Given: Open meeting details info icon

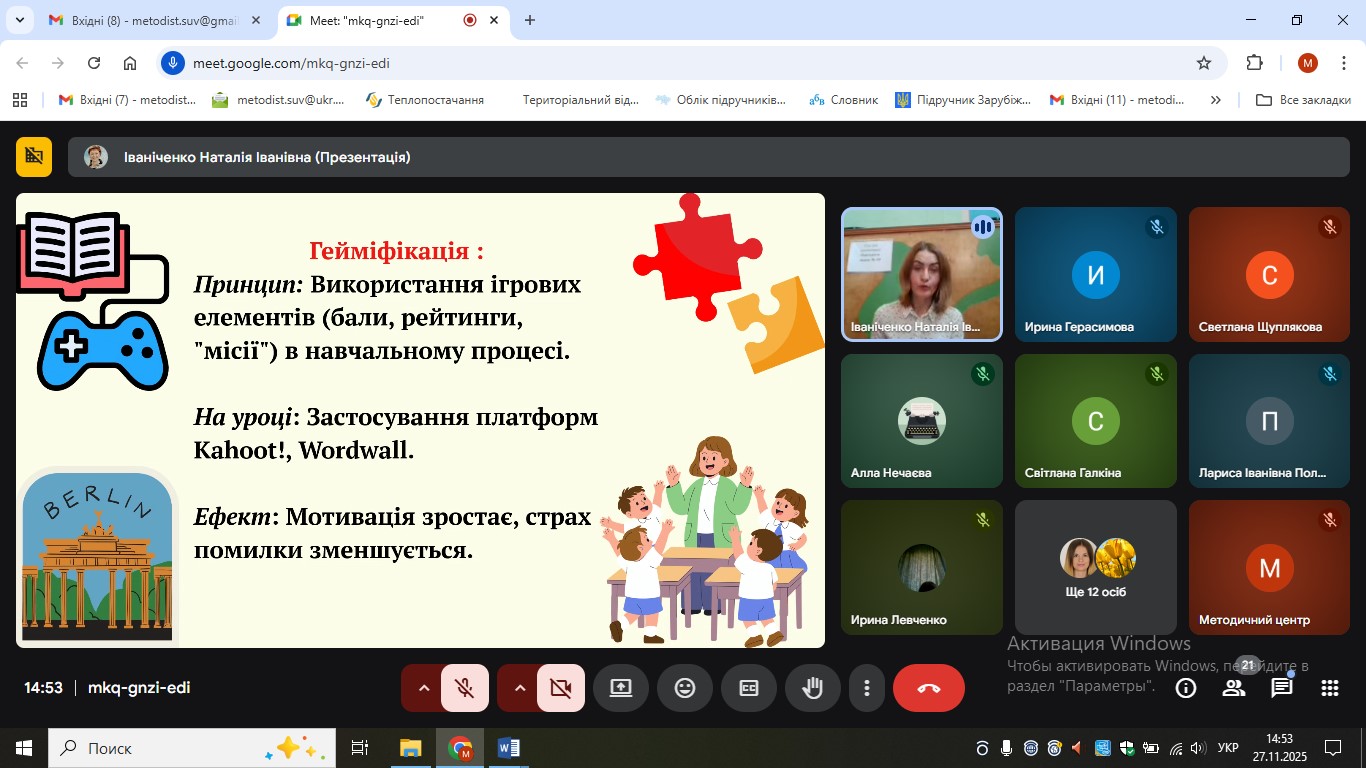Looking at the screenshot, I should click(x=1186, y=688).
